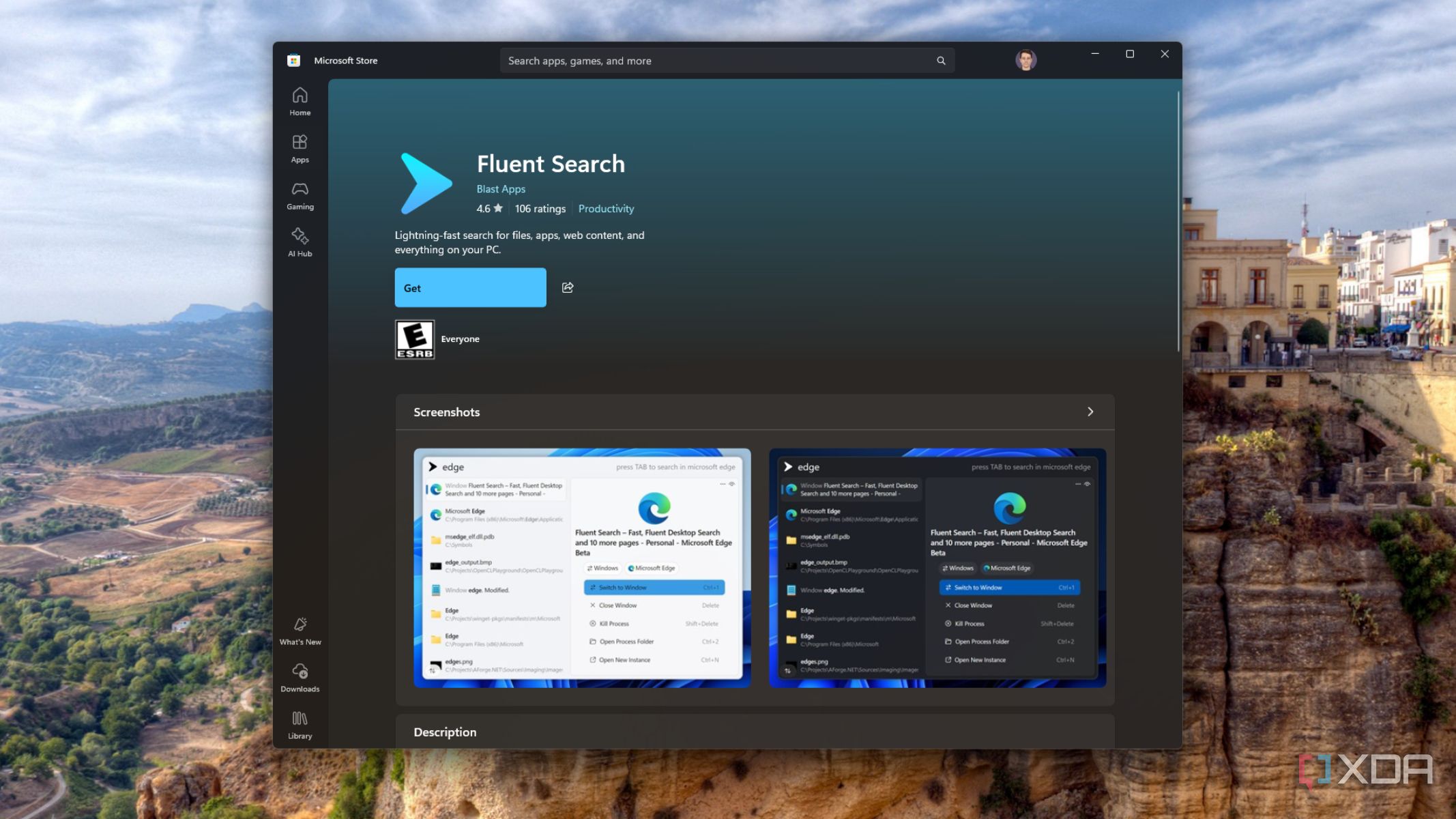Open the Productivity category link

(x=606, y=209)
